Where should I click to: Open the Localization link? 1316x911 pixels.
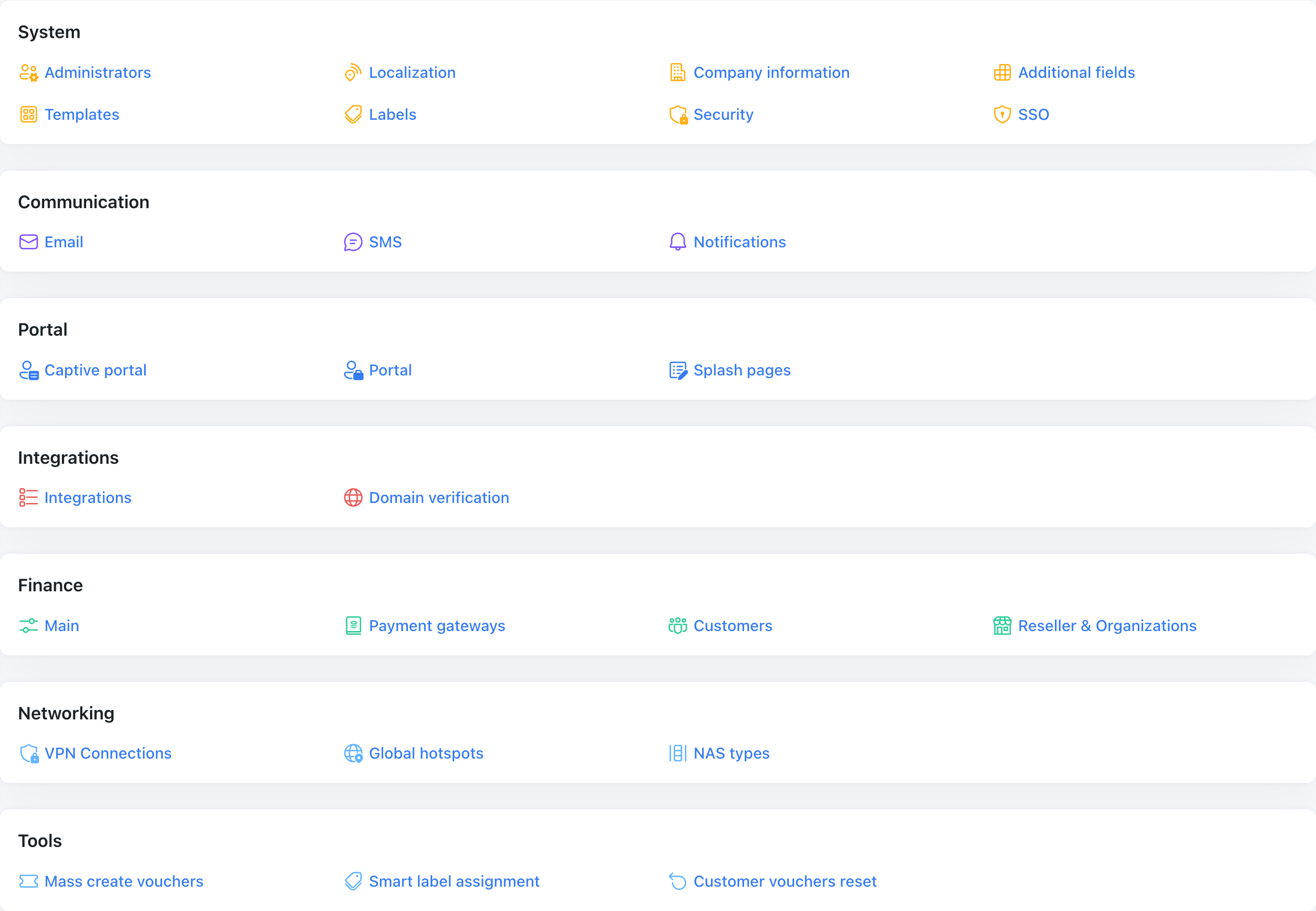412,72
